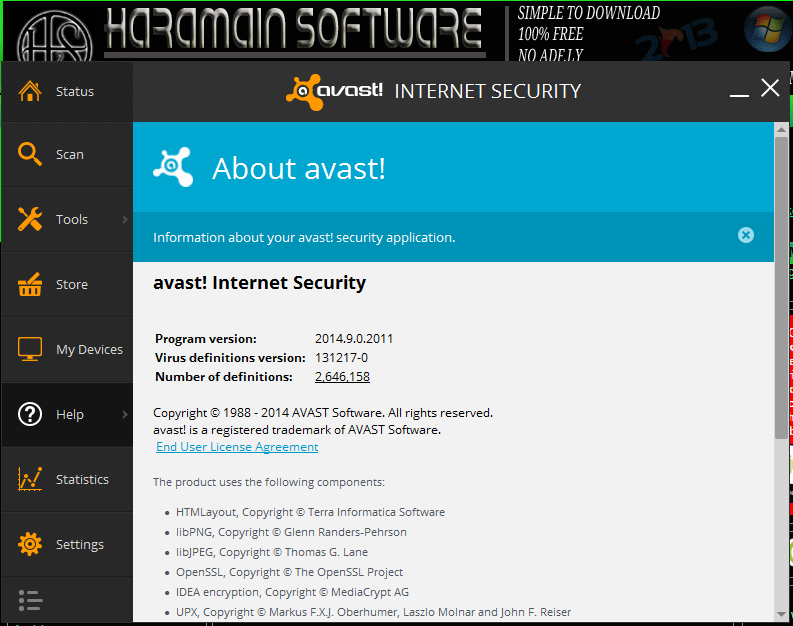Click the Copyright 1988 - 2014 AVAST line
The height and width of the screenshot is (626, 793).
323,413
